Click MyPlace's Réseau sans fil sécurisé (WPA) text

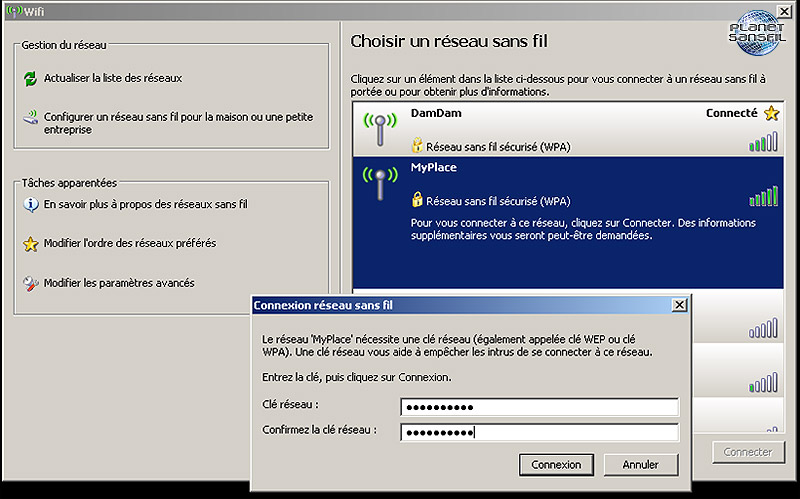coord(498,201)
